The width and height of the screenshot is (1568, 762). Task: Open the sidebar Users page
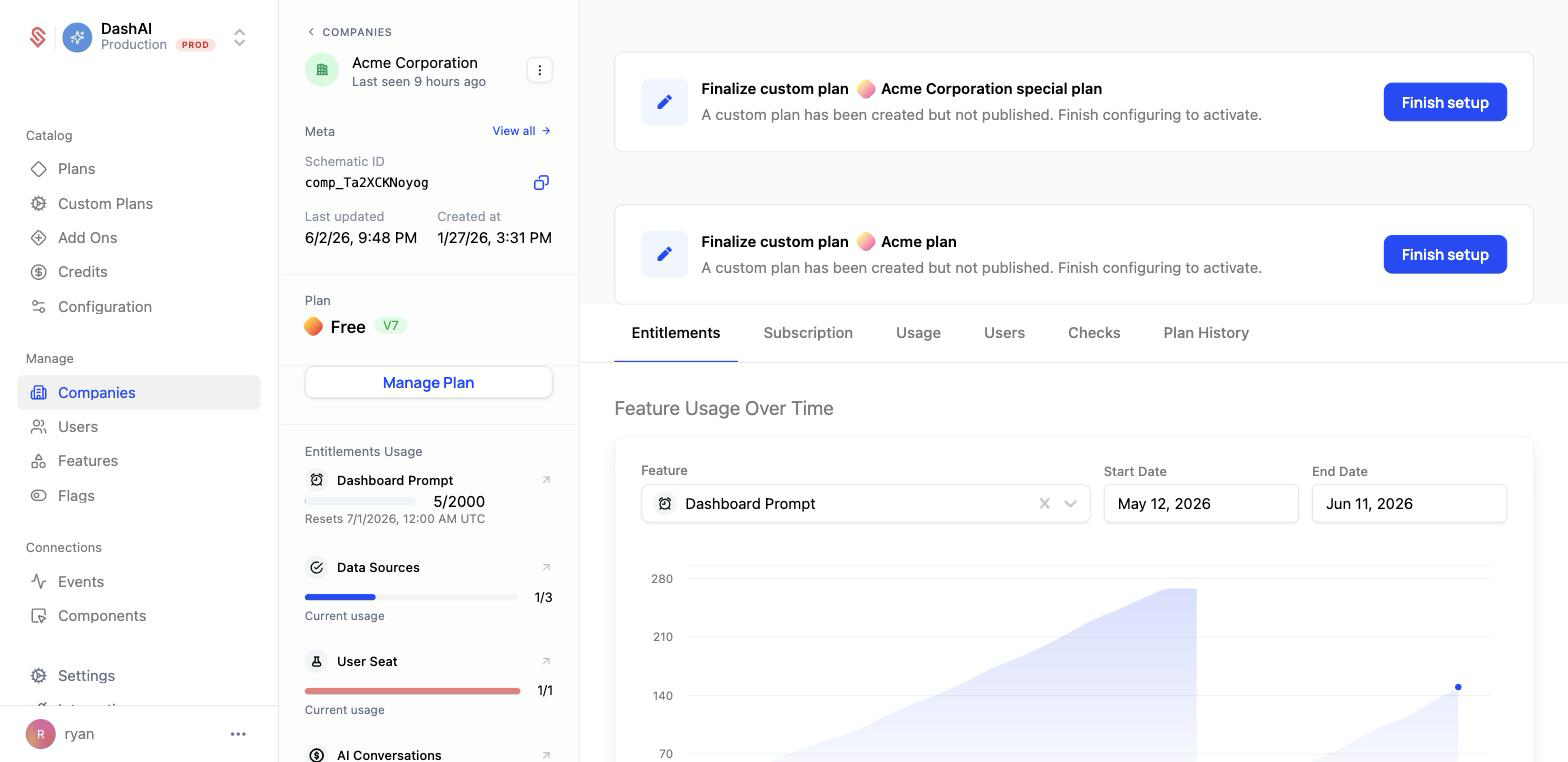(x=78, y=427)
